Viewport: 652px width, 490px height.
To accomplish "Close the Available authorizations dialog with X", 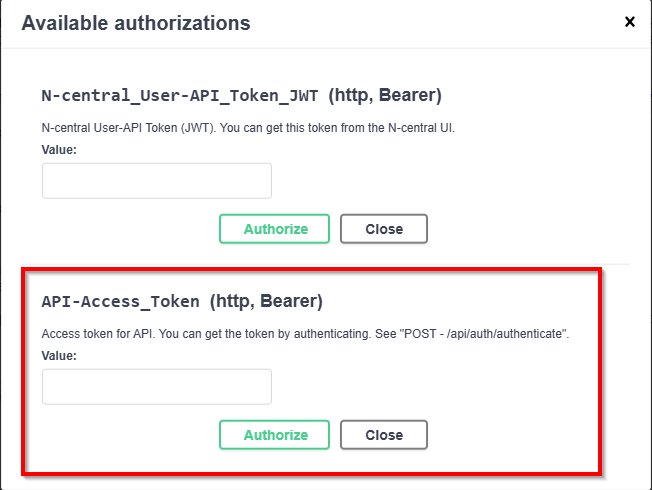I will click(x=630, y=21).
